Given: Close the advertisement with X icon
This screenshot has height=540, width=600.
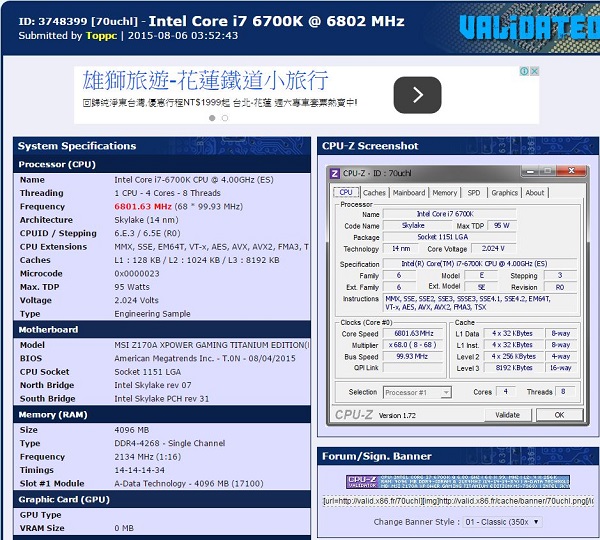Looking at the screenshot, I should pos(535,71).
